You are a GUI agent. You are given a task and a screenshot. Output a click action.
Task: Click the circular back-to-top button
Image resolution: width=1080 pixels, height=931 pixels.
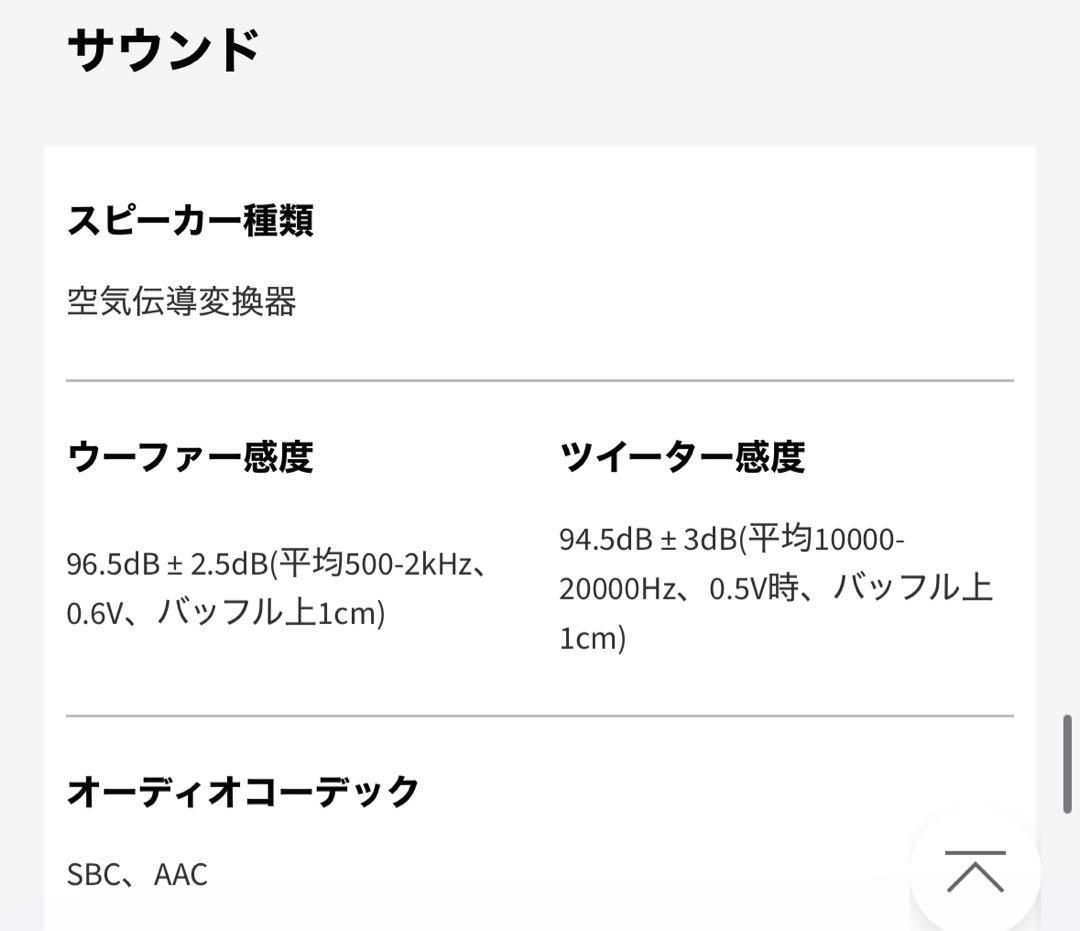coord(975,872)
